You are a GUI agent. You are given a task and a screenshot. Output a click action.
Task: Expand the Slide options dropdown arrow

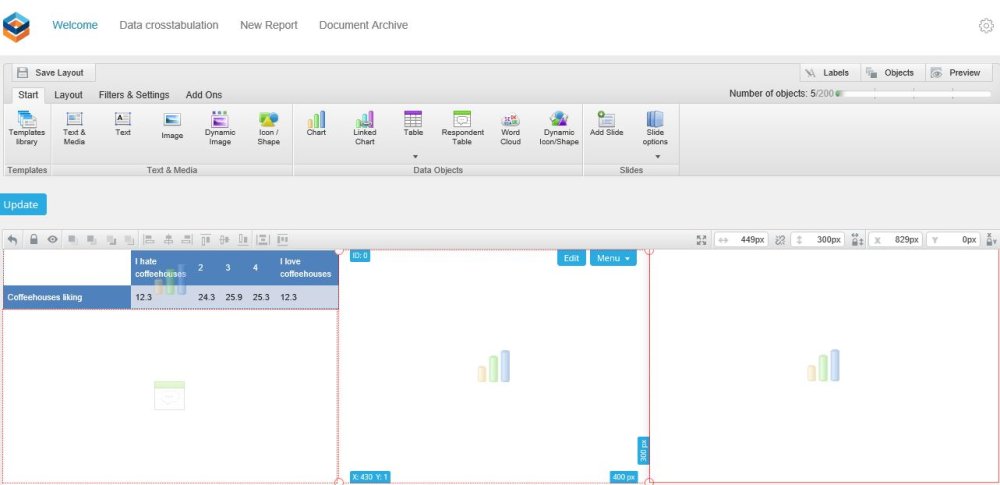658,157
